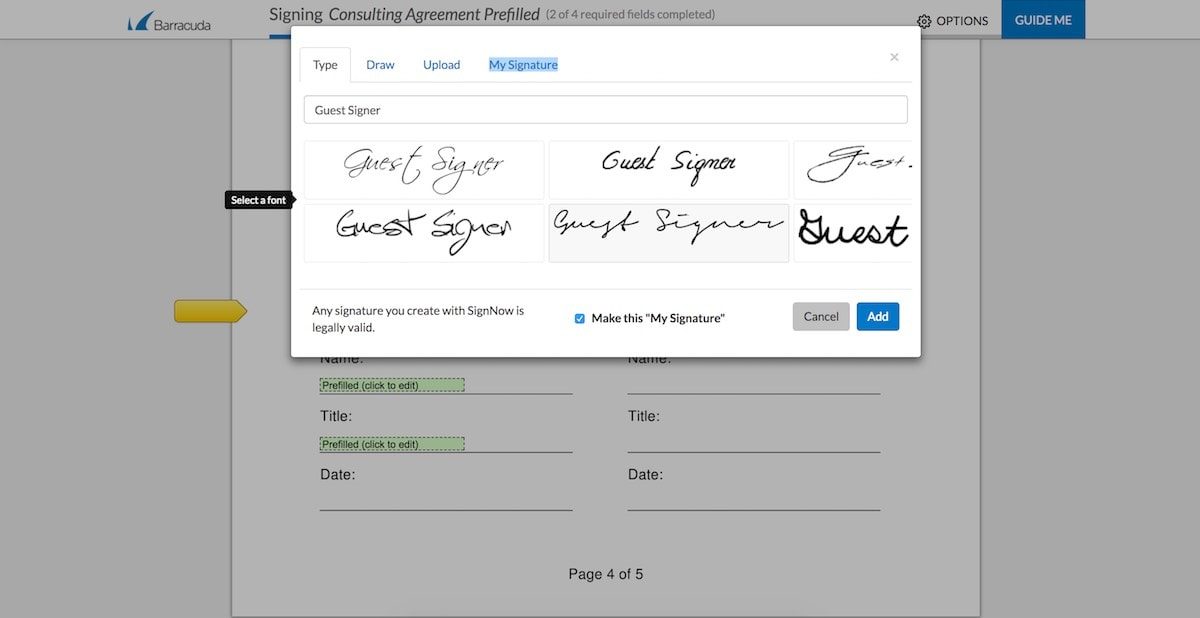Choose the bottom-left looping signature font

pos(424,233)
